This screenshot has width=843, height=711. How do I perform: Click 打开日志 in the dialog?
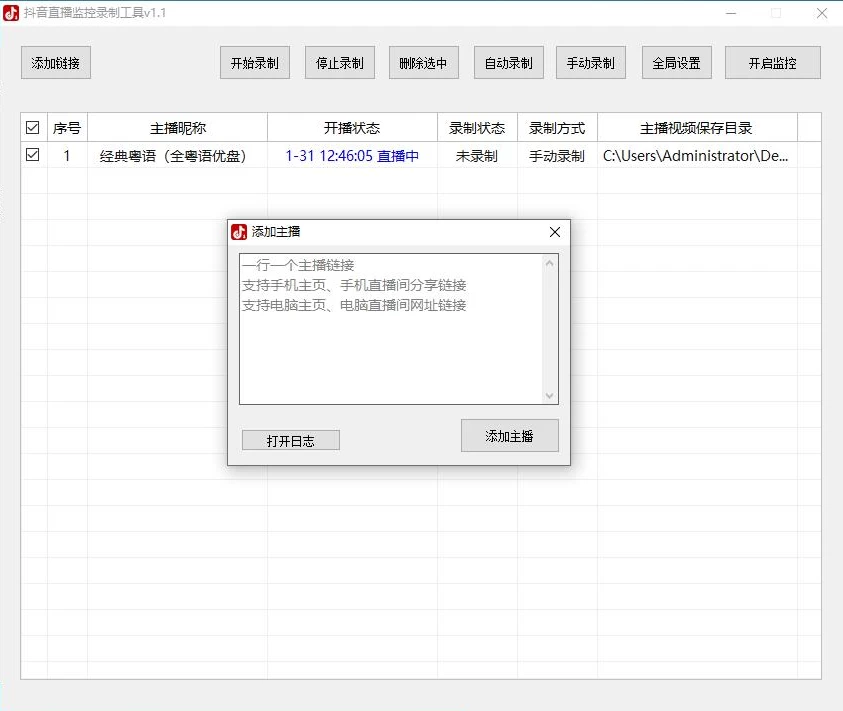(290, 440)
